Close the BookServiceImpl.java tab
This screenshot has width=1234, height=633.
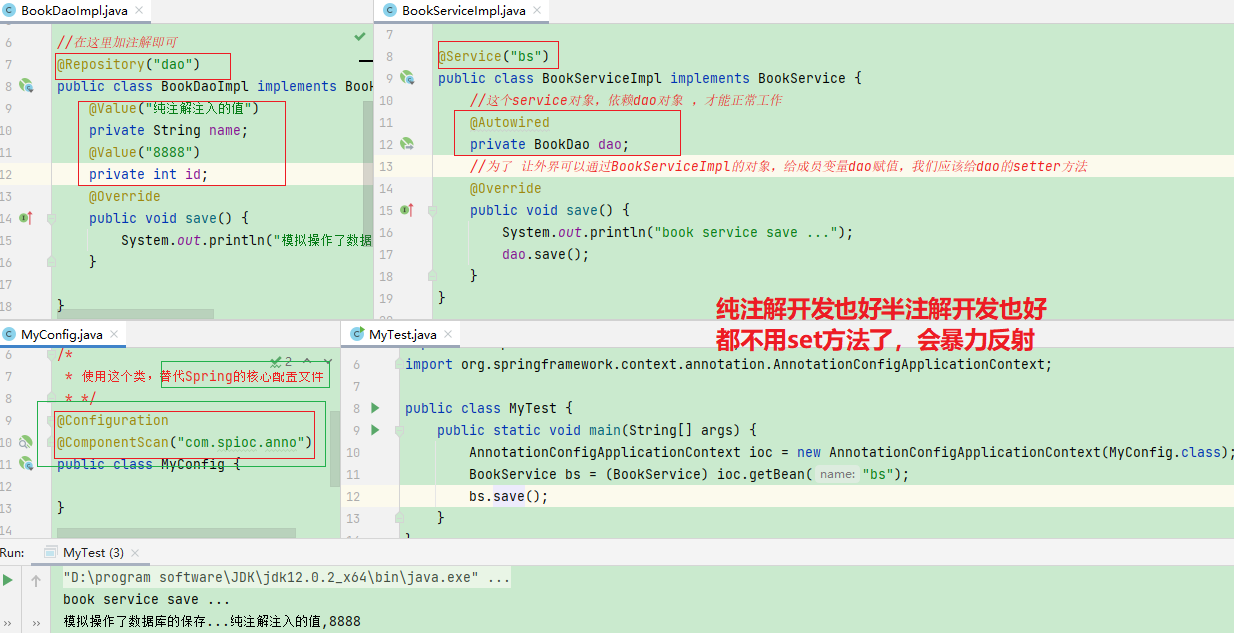pyautogui.click(x=537, y=11)
